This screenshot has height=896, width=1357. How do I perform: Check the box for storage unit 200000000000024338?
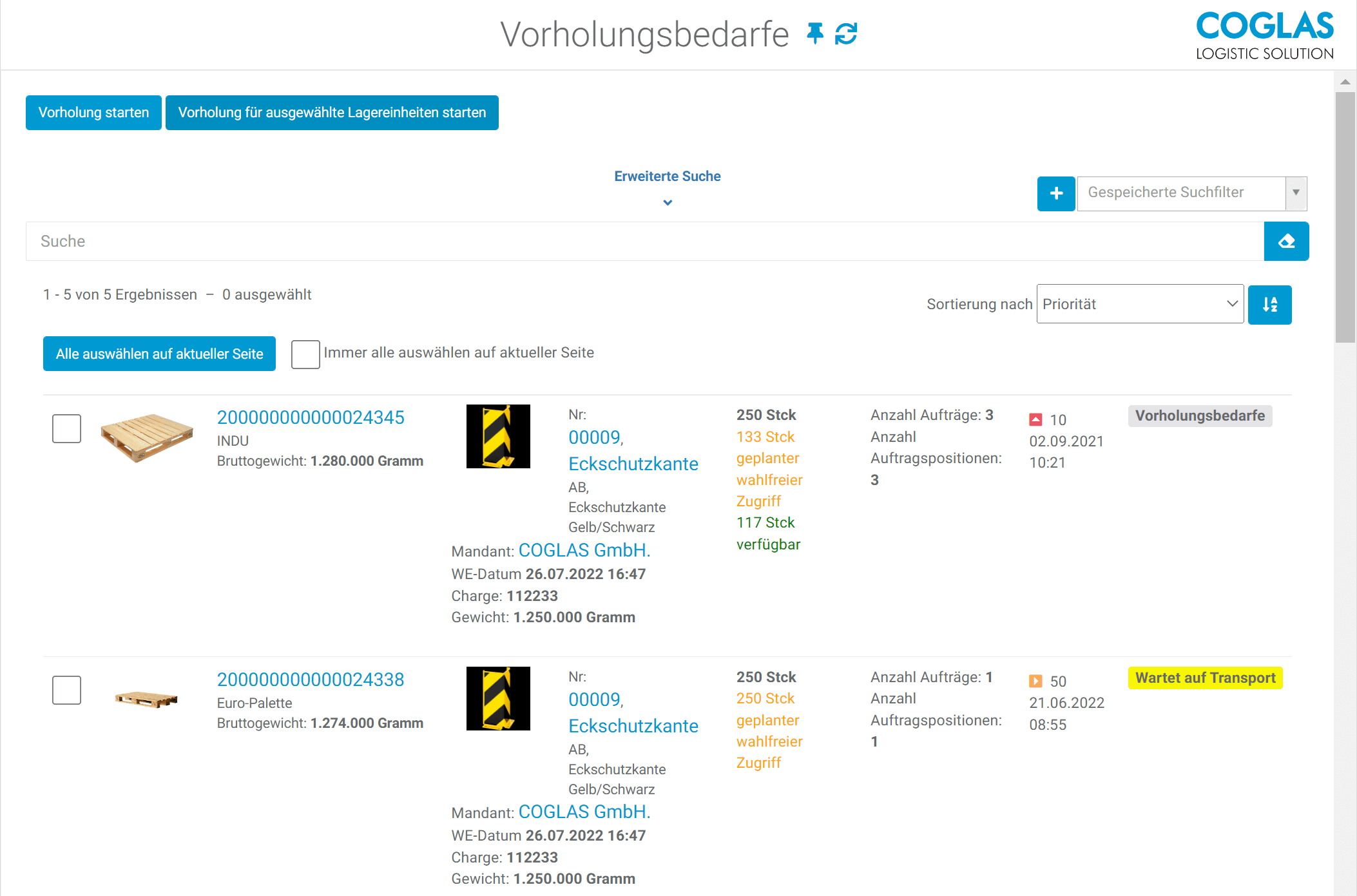(66, 690)
